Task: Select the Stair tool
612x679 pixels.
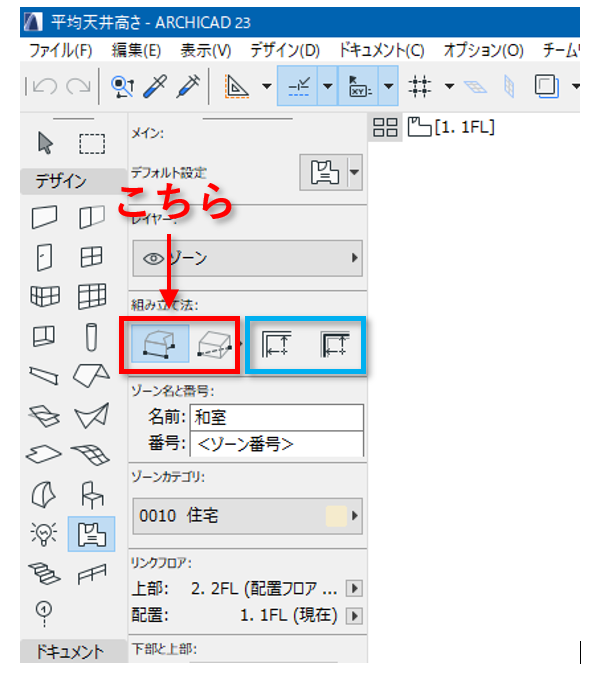Action: click(44, 573)
